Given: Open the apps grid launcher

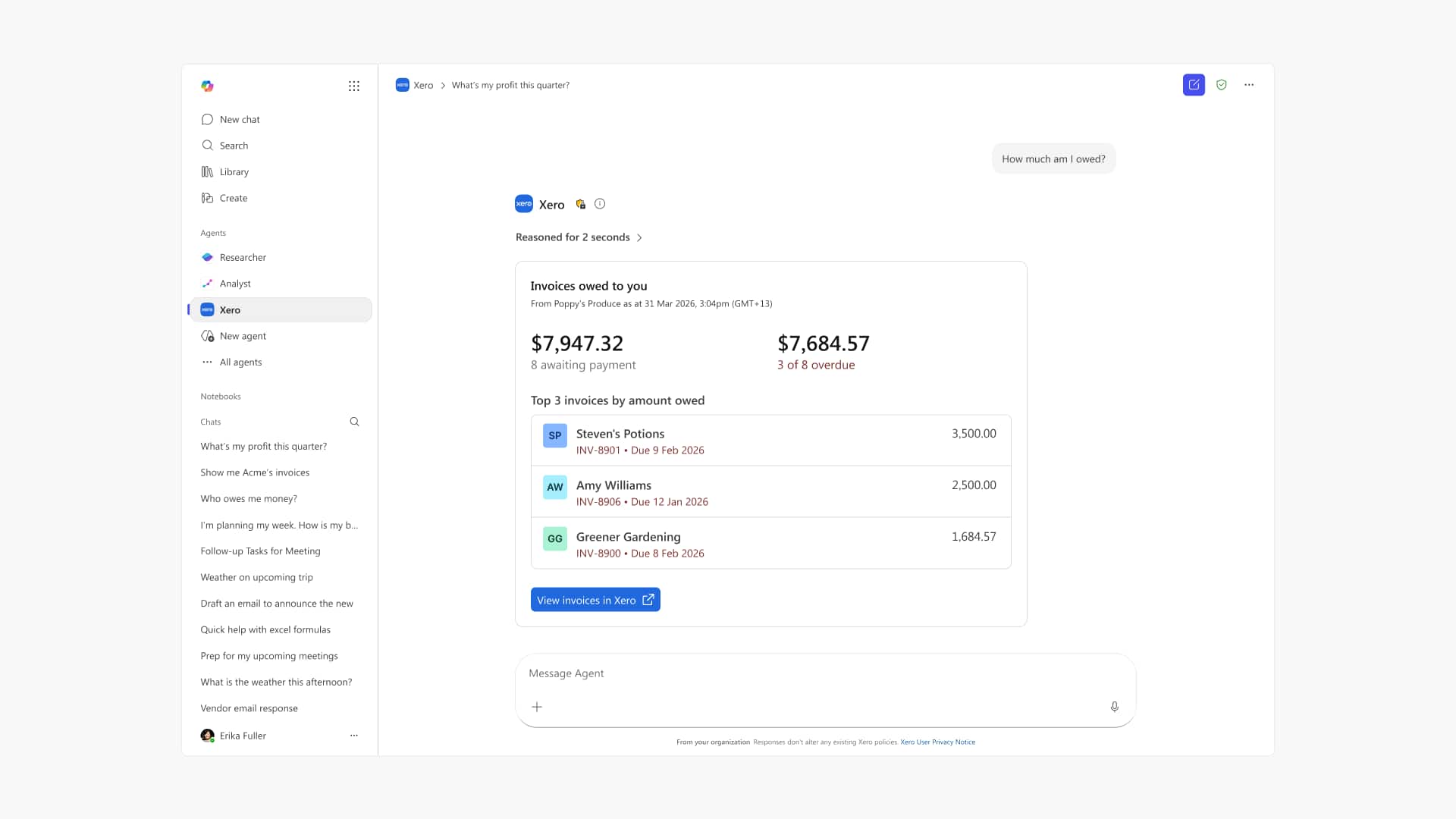Looking at the screenshot, I should (x=353, y=86).
